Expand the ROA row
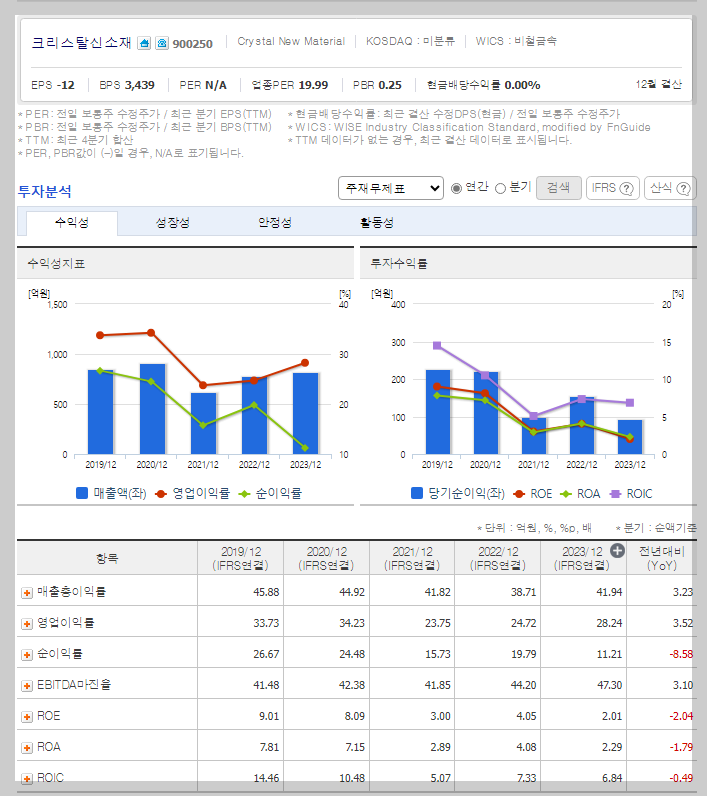Image resolution: width=707 pixels, height=796 pixels. (27, 748)
